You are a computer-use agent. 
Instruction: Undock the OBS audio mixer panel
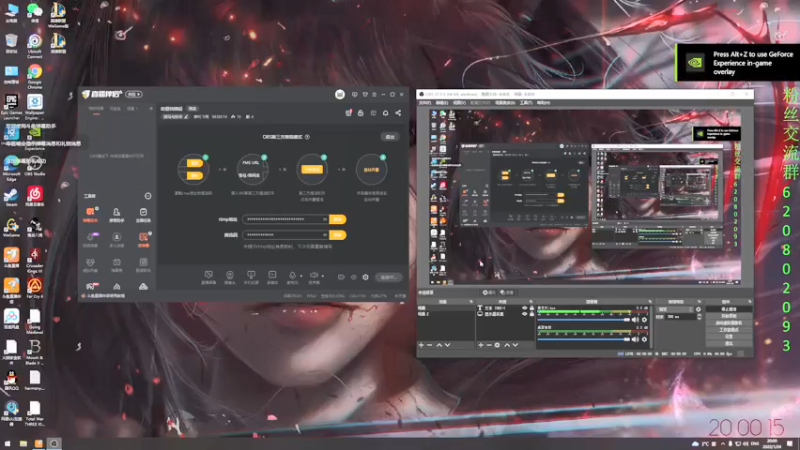click(x=650, y=302)
